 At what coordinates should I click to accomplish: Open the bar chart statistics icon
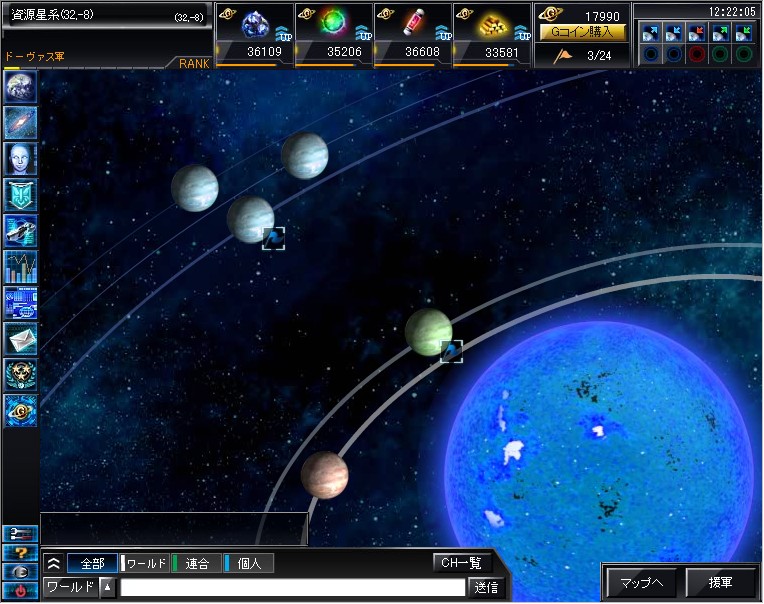20,267
